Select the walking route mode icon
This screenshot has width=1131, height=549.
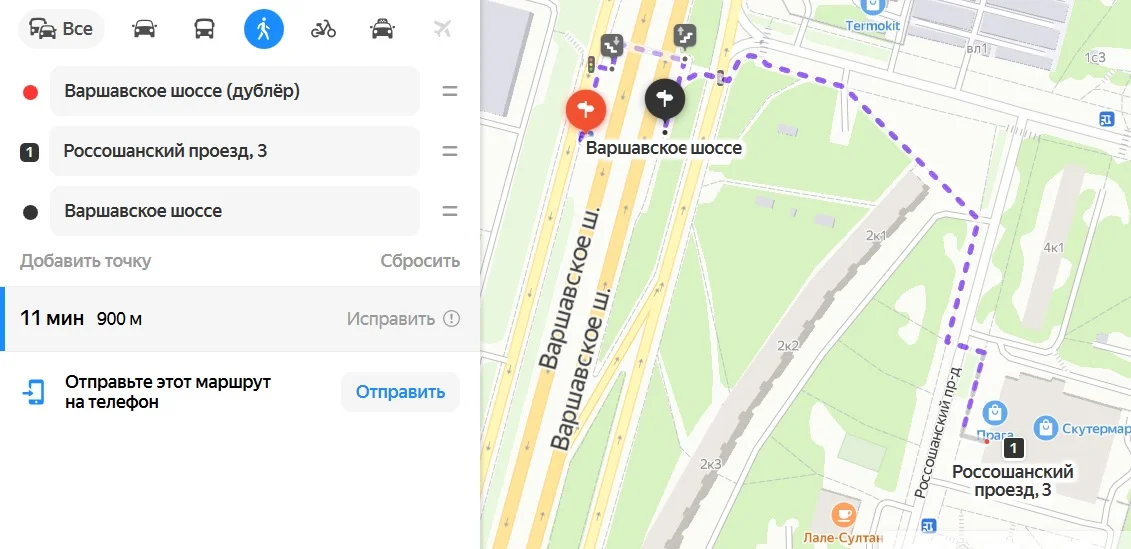point(264,30)
